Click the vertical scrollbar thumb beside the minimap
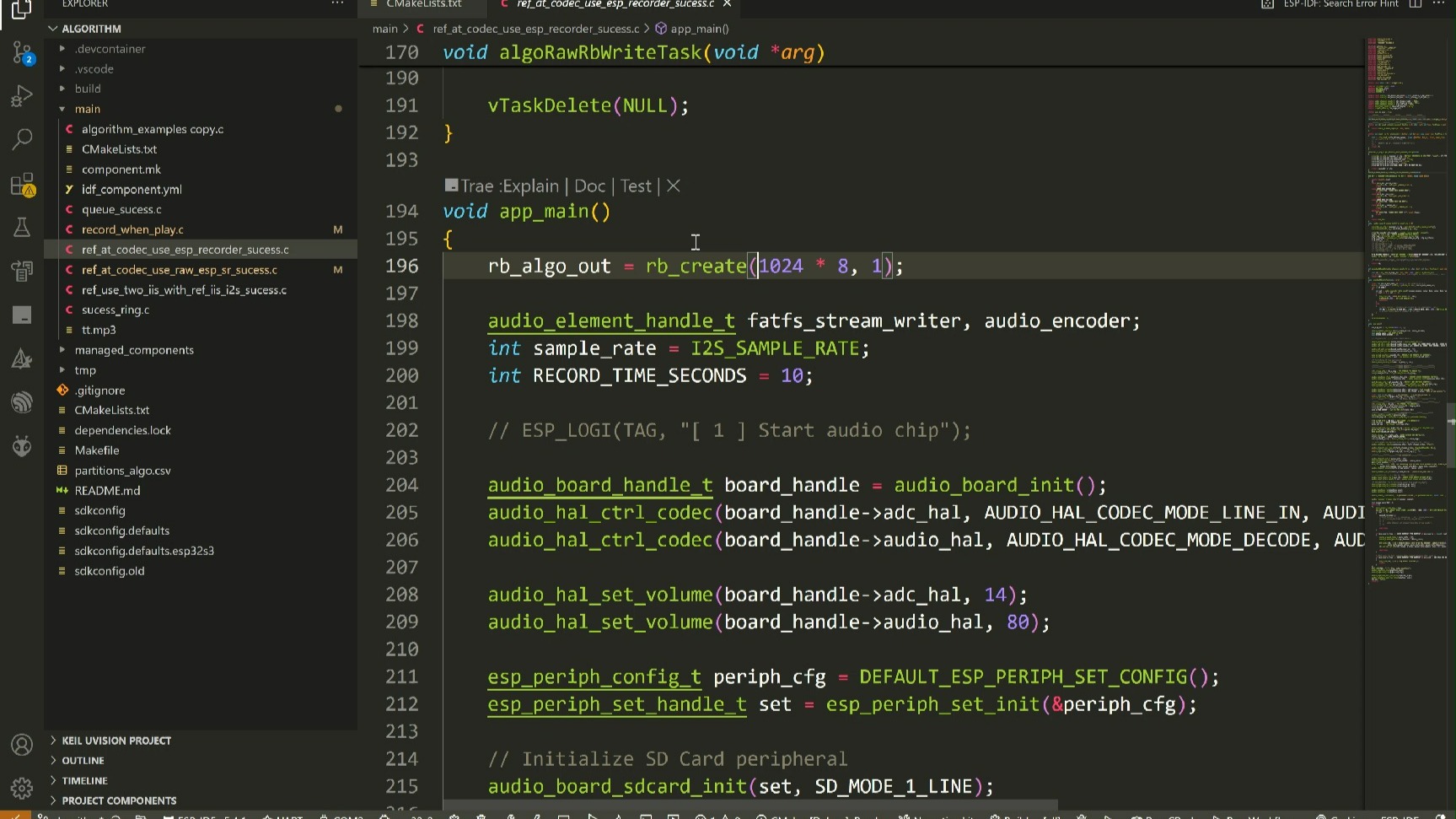The width and height of the screenshot is (1456, 819). [1451, 435]
